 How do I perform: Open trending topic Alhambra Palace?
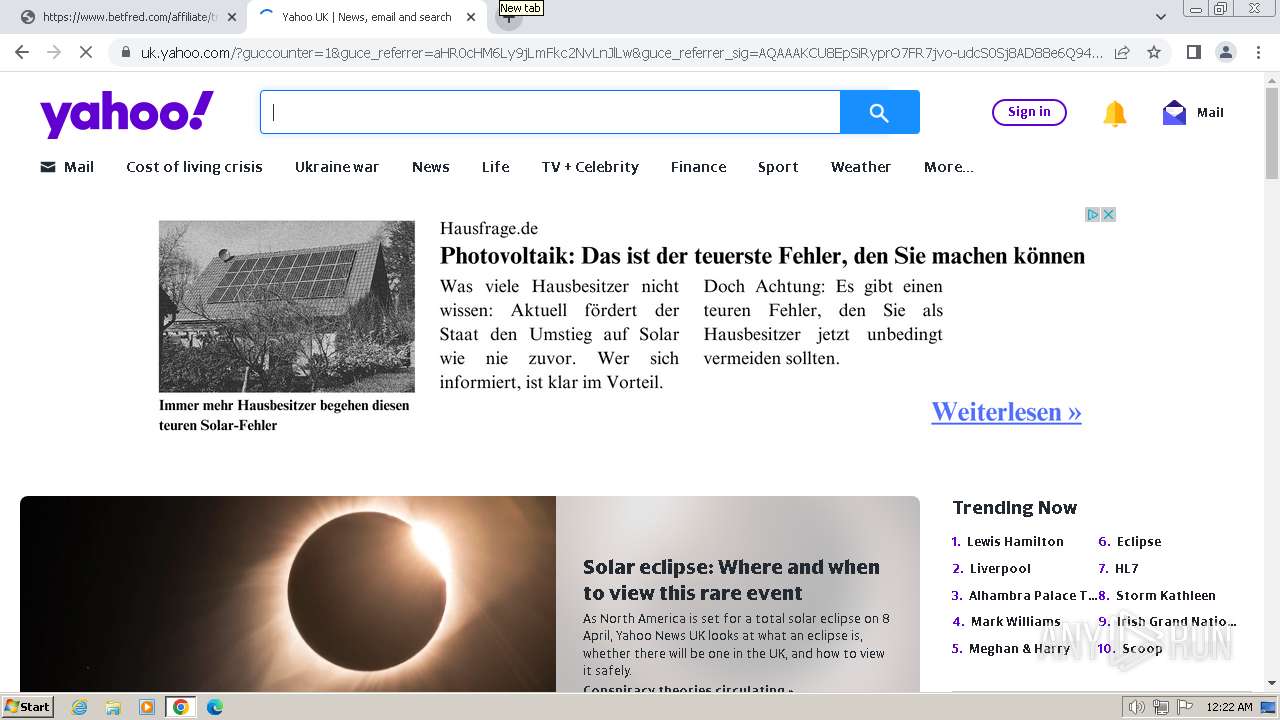coord(1033,595)
